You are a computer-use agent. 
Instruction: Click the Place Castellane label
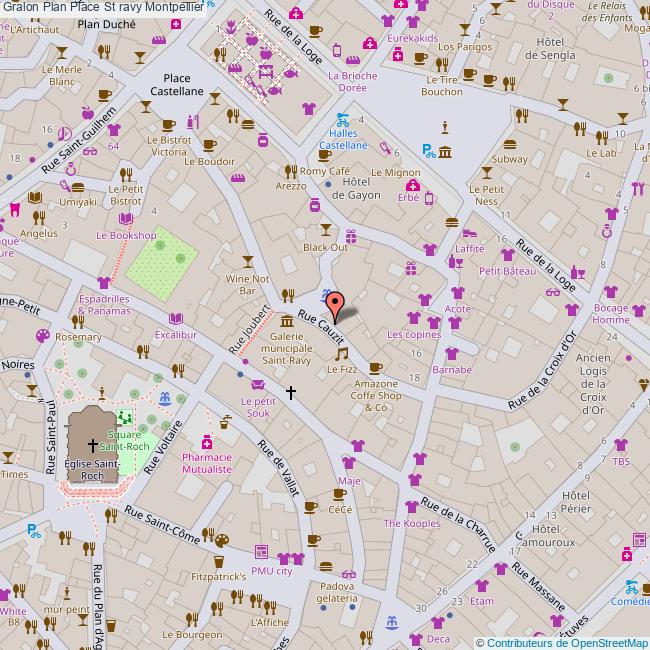pyautogui.click(x=177, y=83)
